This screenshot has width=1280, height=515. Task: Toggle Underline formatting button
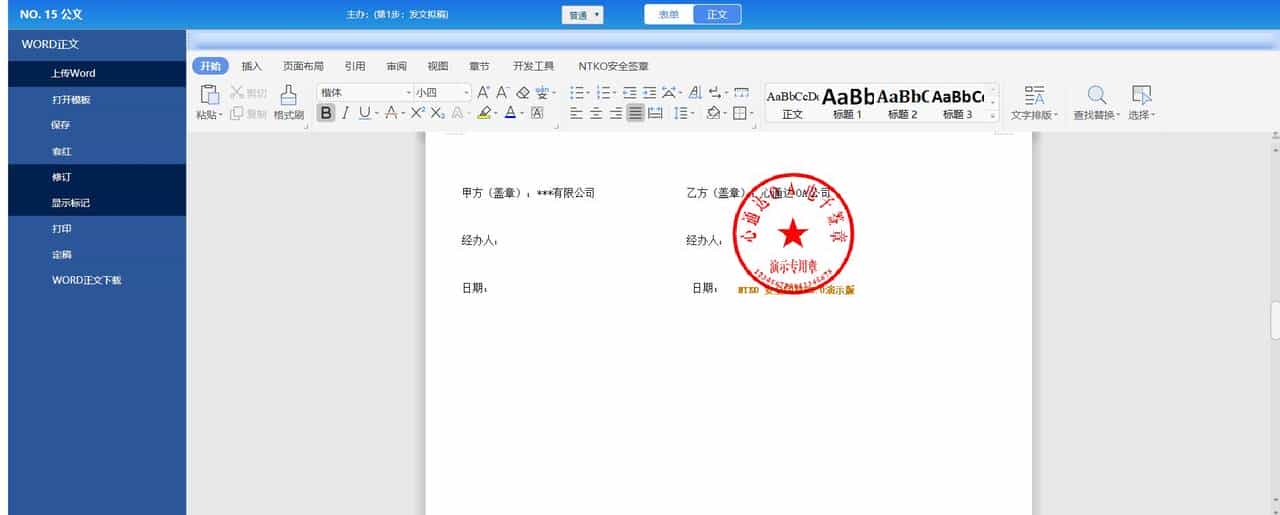[x=364, y=113]
